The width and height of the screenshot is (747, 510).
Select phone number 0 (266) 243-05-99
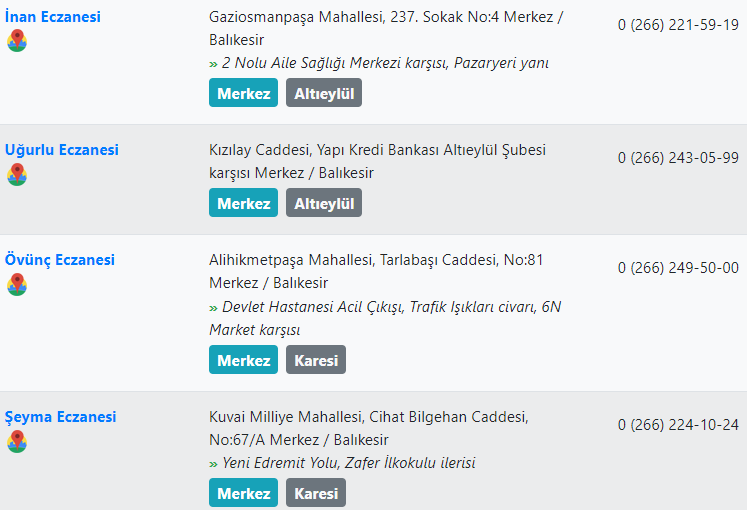tap(678, 158)
